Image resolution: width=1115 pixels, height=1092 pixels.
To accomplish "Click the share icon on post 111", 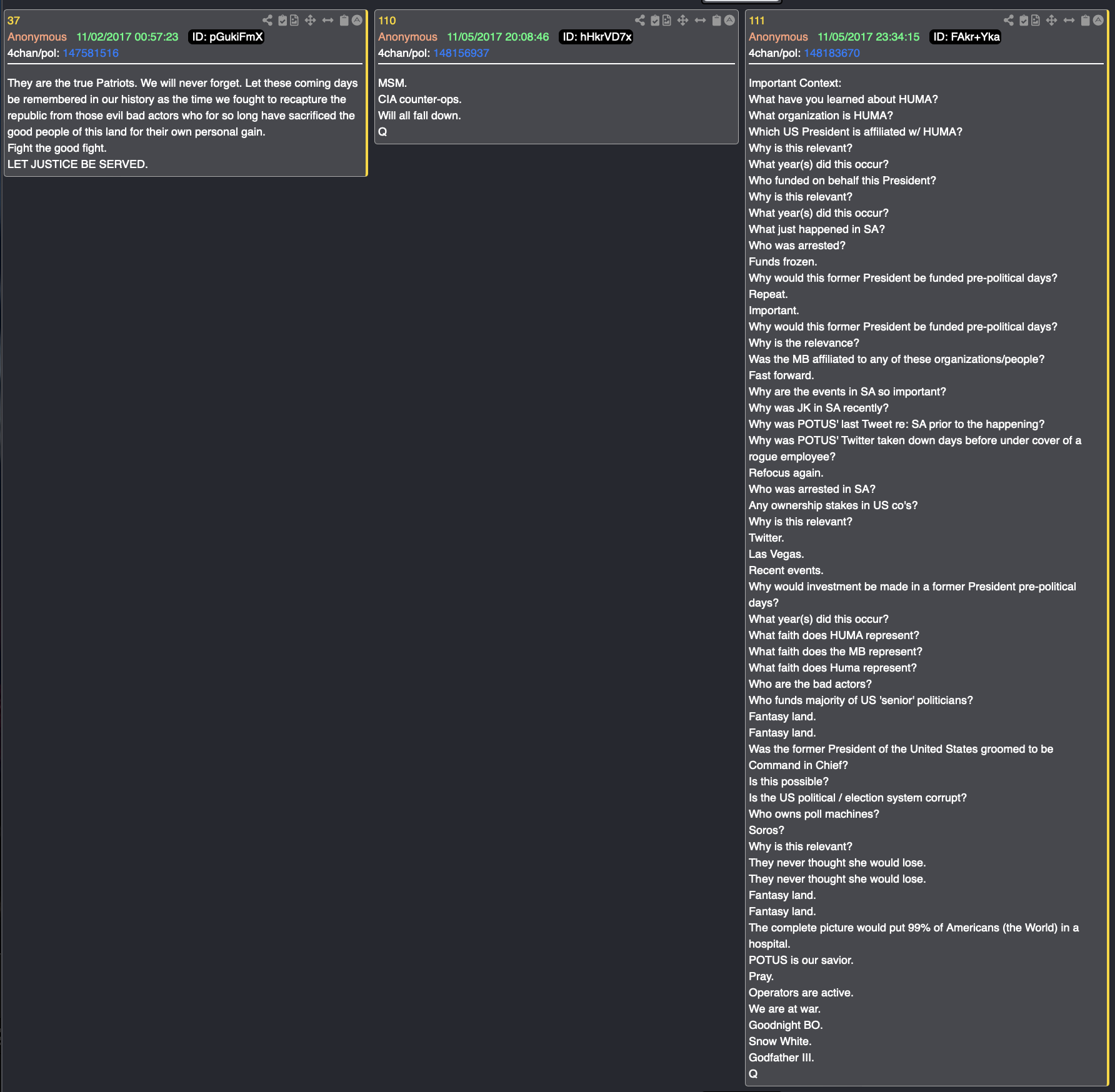I will click(1009, 21).
